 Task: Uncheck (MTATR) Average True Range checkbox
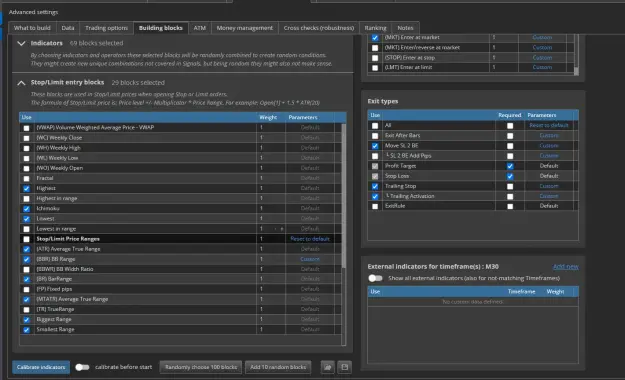pos(26,300)
